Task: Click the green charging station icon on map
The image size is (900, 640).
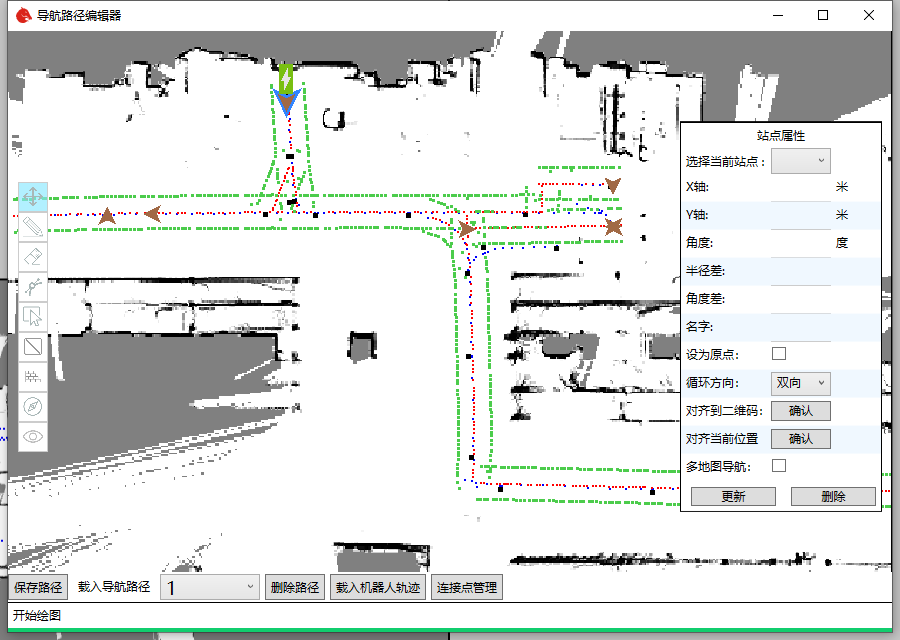Action: pos(286,77)
